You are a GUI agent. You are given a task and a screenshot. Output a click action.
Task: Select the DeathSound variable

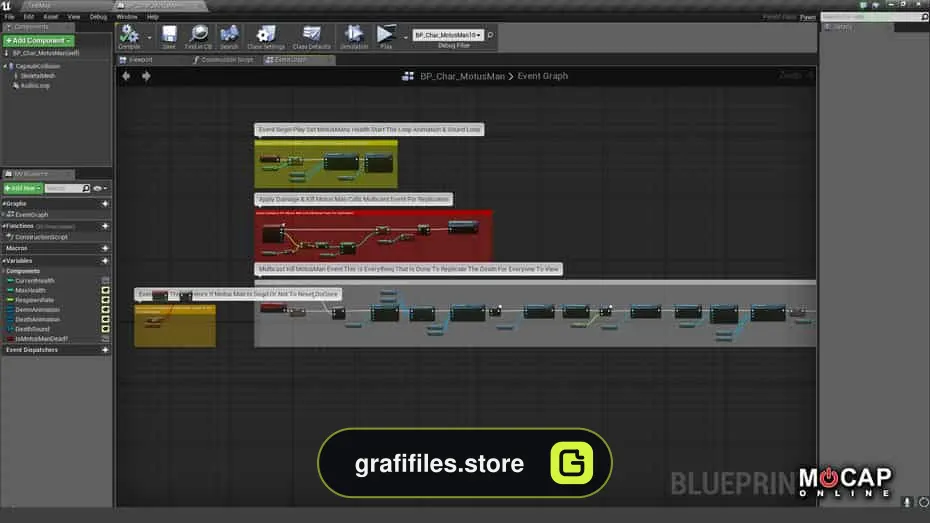(x=28, y=329)
